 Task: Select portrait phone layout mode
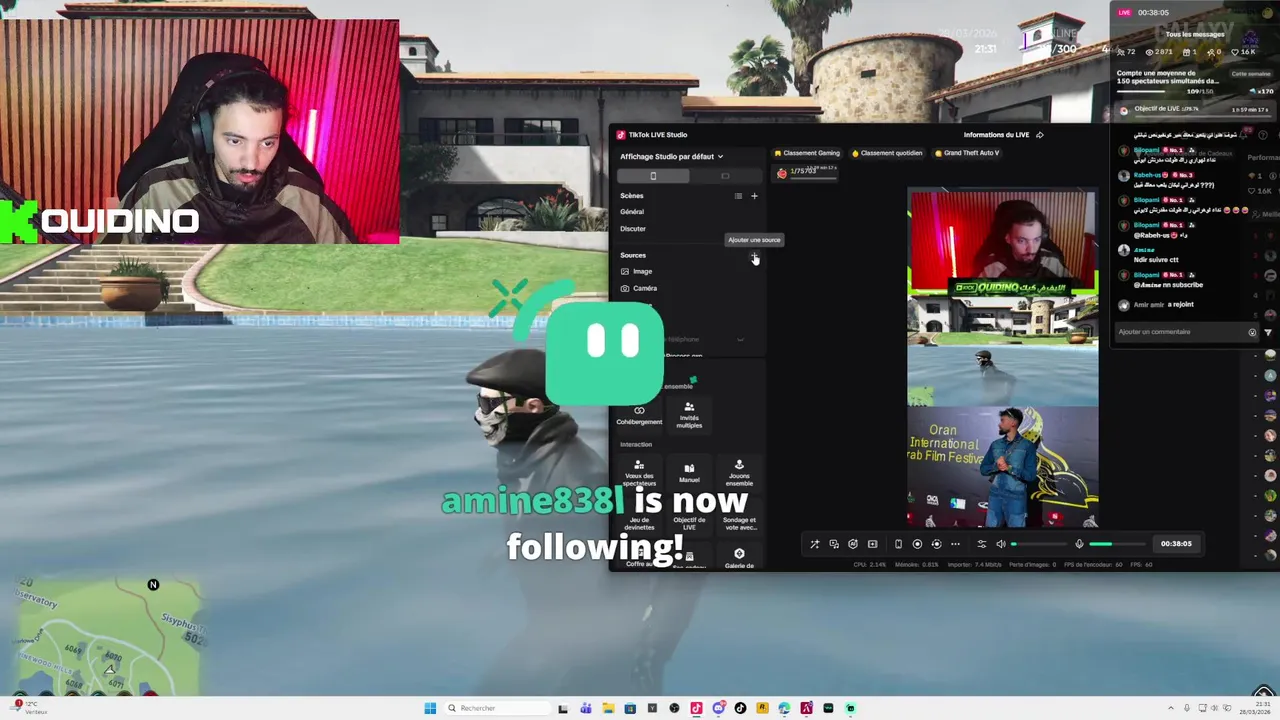[653, 176]
